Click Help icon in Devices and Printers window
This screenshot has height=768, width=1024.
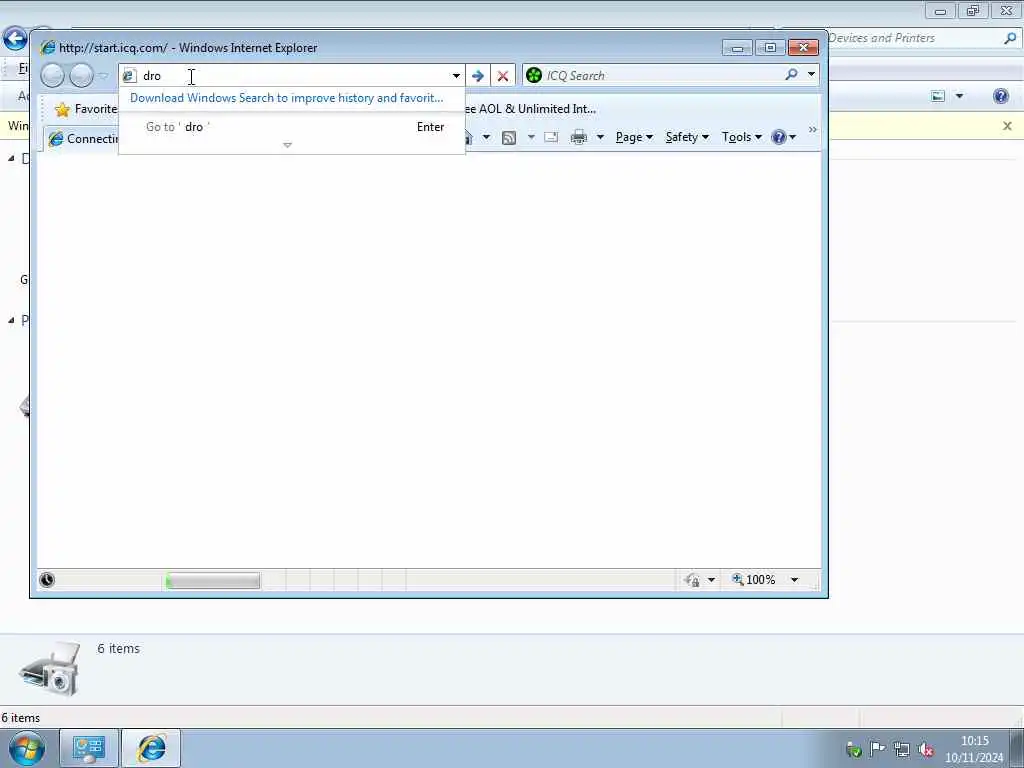[x=1000, y=96]
